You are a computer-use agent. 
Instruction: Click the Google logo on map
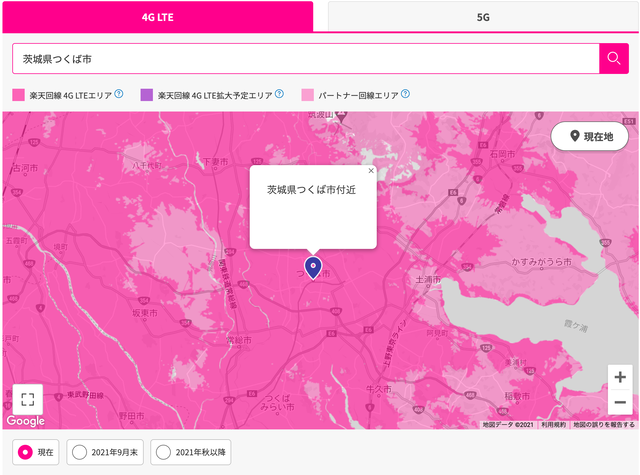(25, 421)
